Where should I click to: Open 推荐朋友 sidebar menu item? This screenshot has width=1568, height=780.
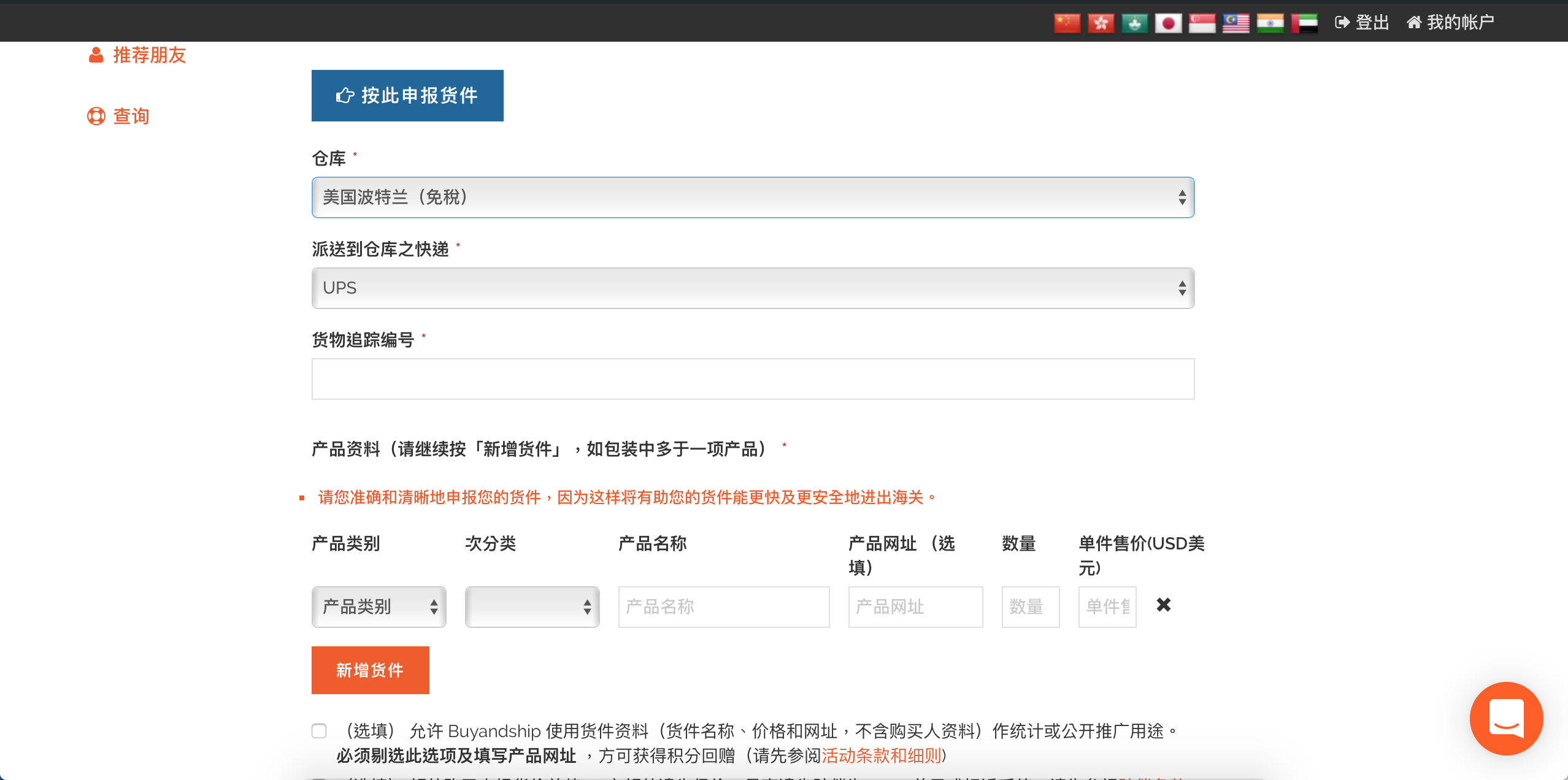(x=149, y=55)
